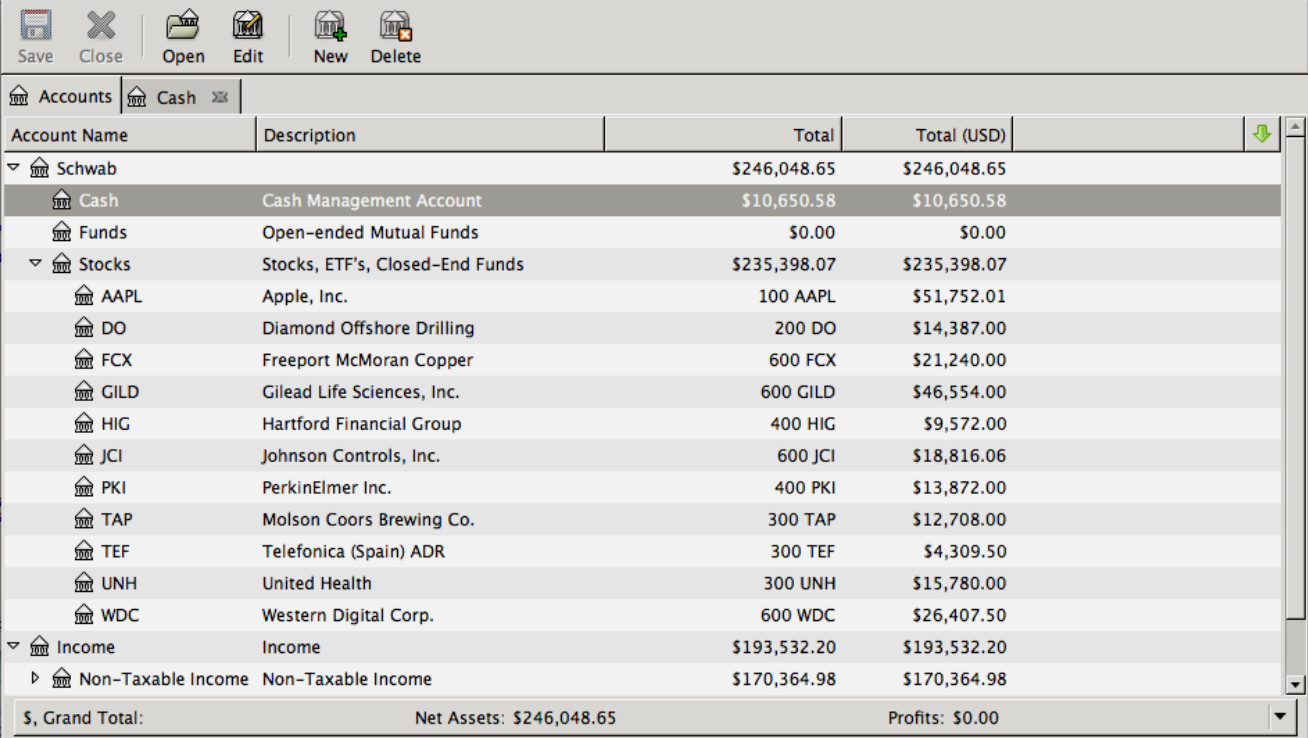Open the Grand Total footer dropdown
Image resolution: width=1308 pixels, height=738 pixels.
coord(1281,717)
